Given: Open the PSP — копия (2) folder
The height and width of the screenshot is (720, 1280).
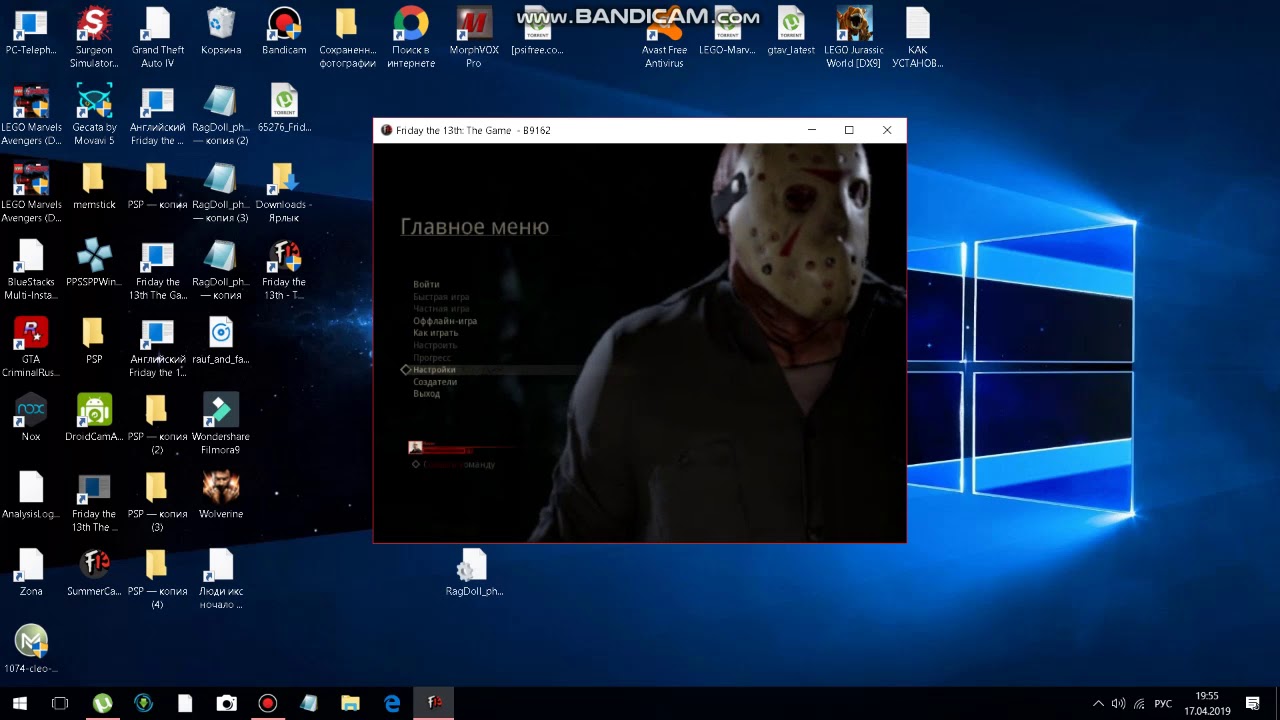Looking at the screenshot, I should pyautogui.click(x=157, y=424).
